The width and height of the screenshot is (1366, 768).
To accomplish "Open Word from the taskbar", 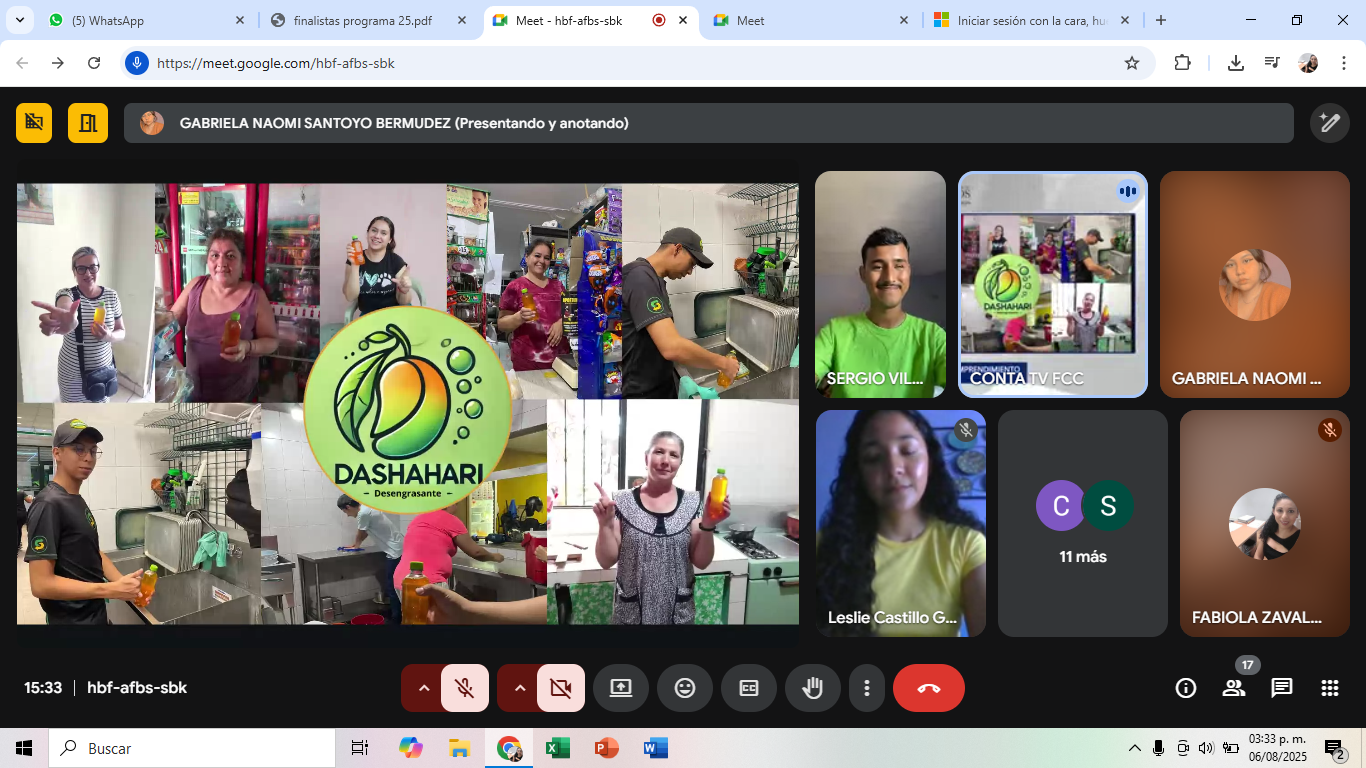I will [655, 748].
